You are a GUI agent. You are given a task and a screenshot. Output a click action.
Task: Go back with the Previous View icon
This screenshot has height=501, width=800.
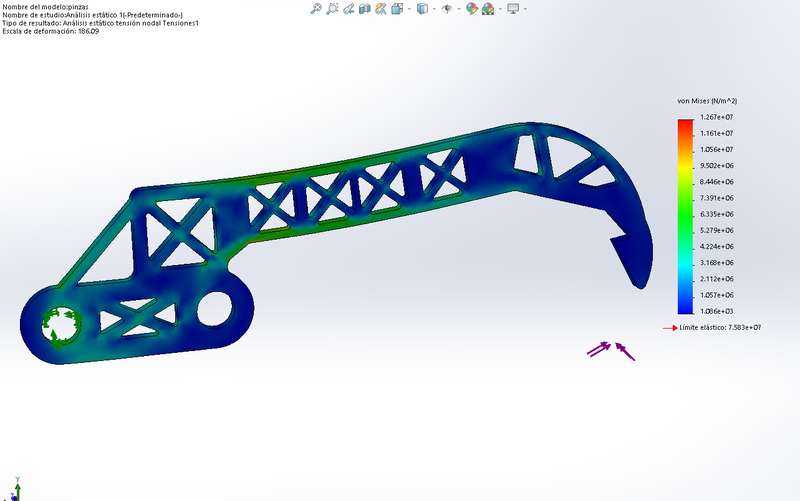(x=348, y=9)
